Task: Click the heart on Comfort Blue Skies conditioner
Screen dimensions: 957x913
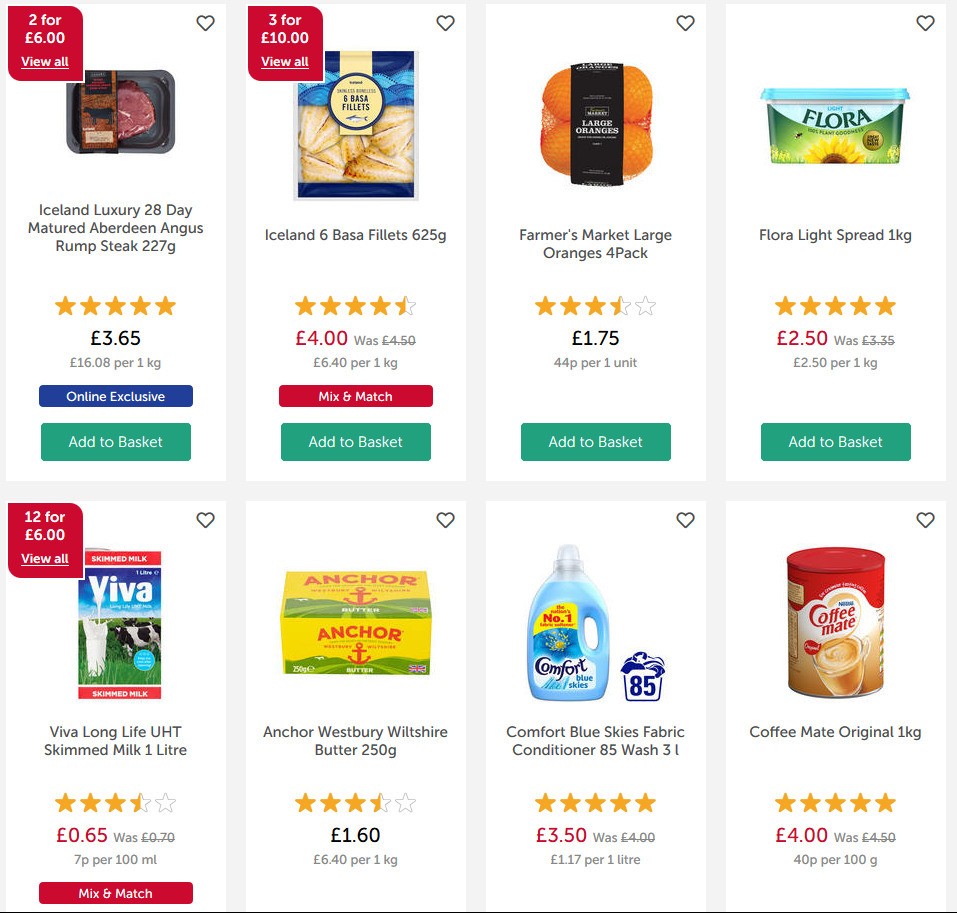Action: [x=685, y=520]
